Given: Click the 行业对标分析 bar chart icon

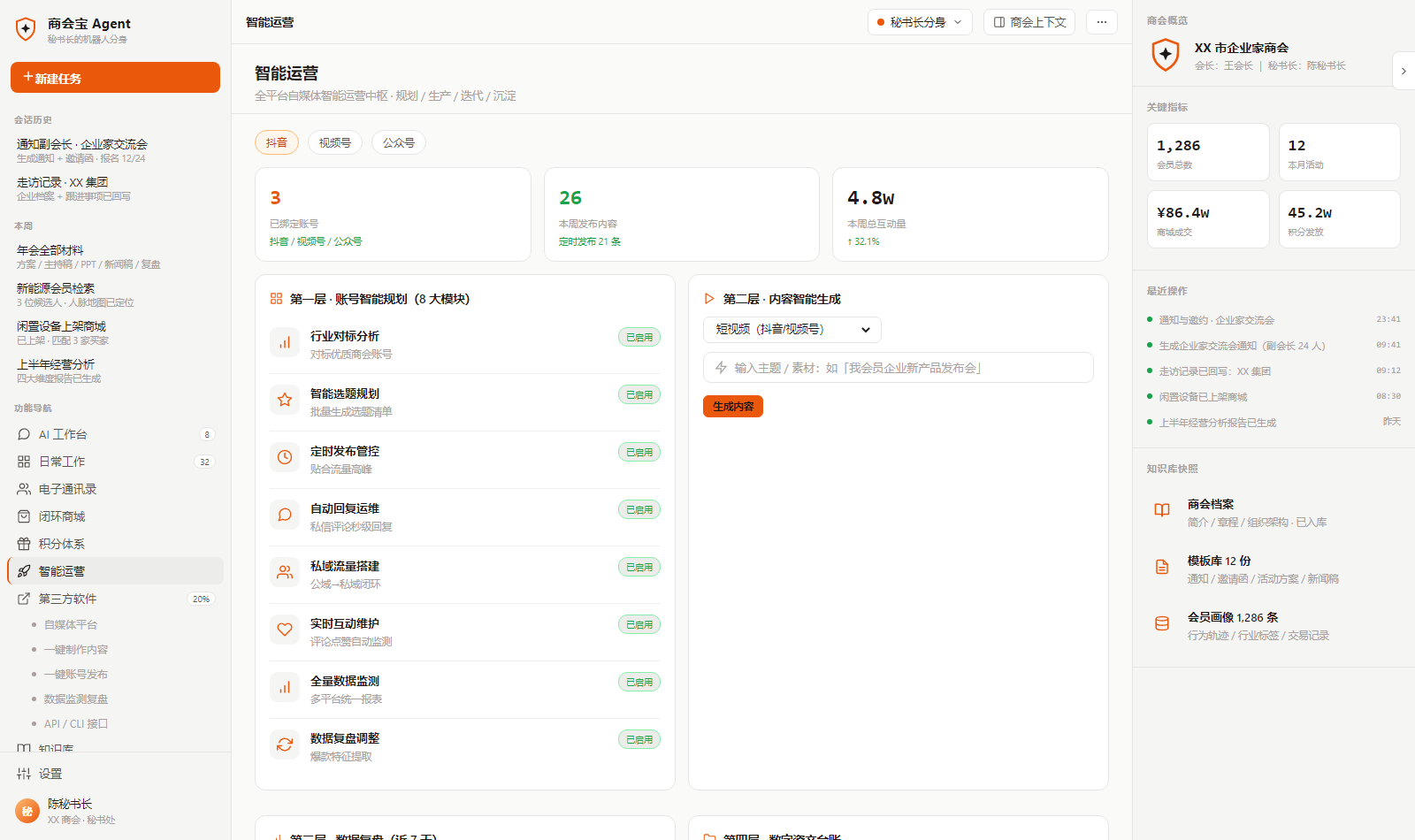Looking at the screenshot, I should (x=285, y=342).
